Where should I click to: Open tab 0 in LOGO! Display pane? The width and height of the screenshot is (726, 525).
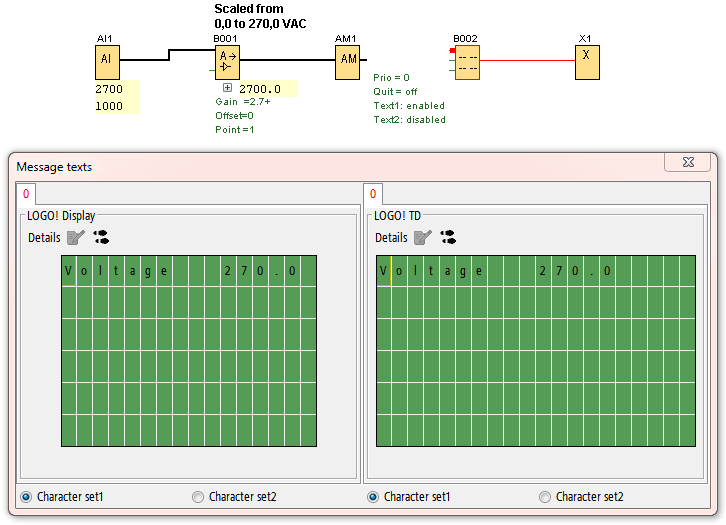pos(26,194)
